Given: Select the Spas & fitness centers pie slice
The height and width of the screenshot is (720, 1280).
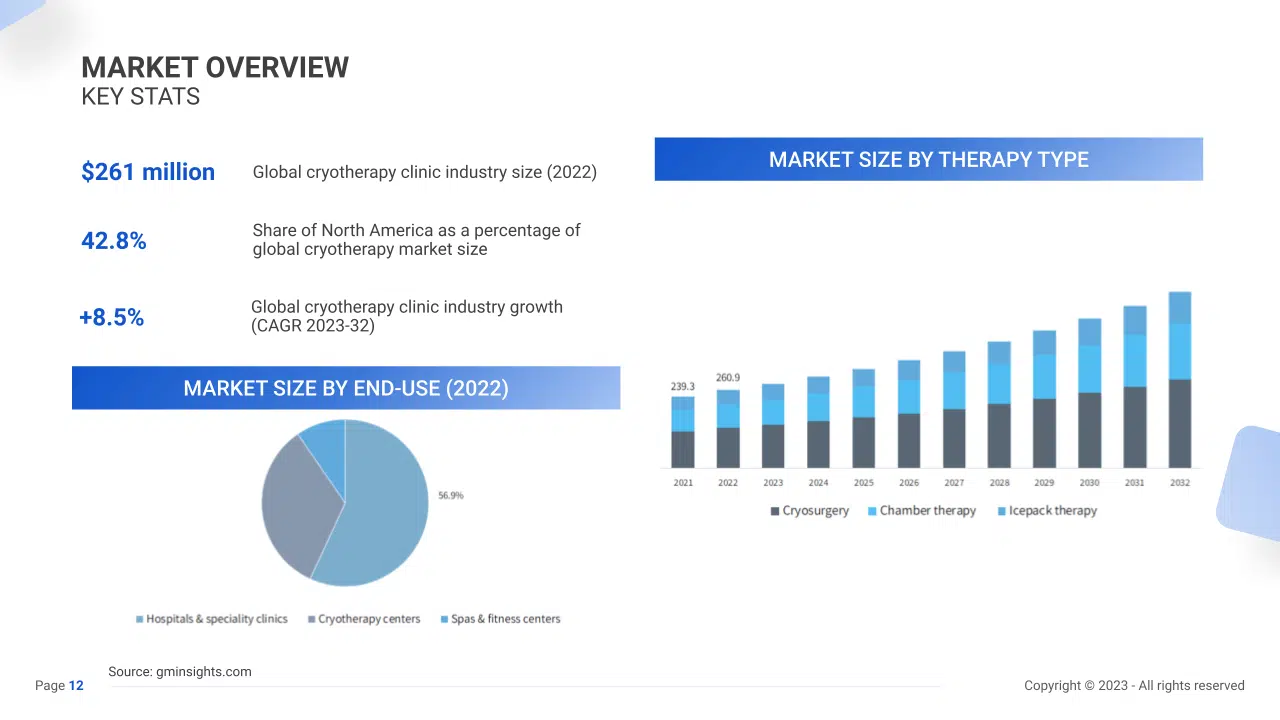Looking at the screenshot, I should pyautogui.click(x=327, y=450).
